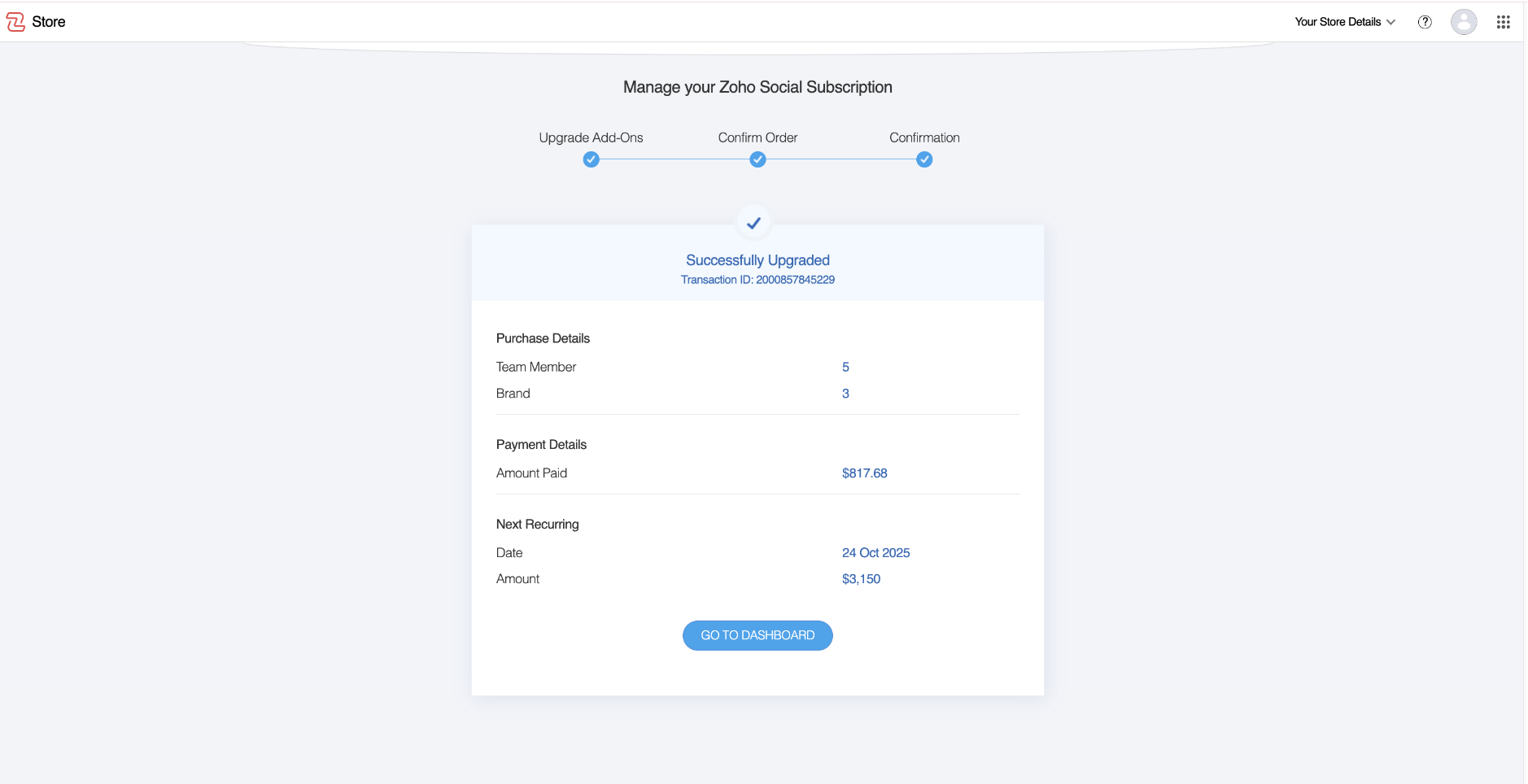Click the Transaction ID number text
Image resolution: width=1528 pixels, height=784 pixels.
tap(795, 280)
